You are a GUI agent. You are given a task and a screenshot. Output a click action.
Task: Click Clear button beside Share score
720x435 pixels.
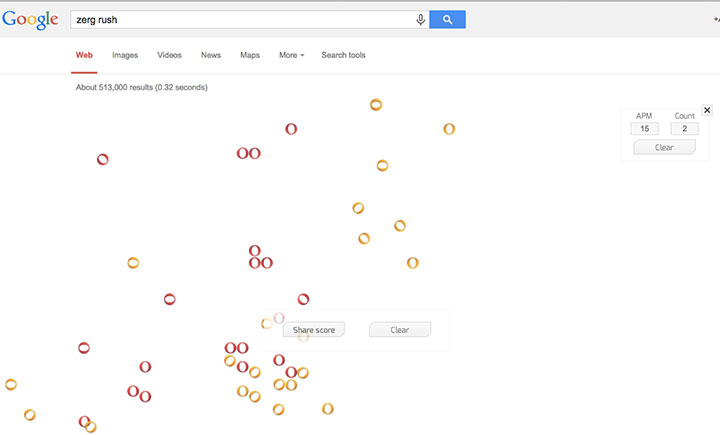tap(400, 330)
